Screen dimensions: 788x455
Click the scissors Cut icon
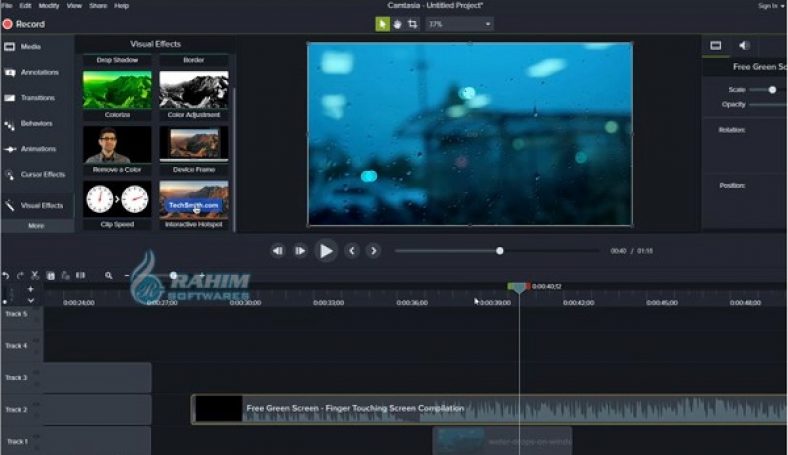[35, 275]
